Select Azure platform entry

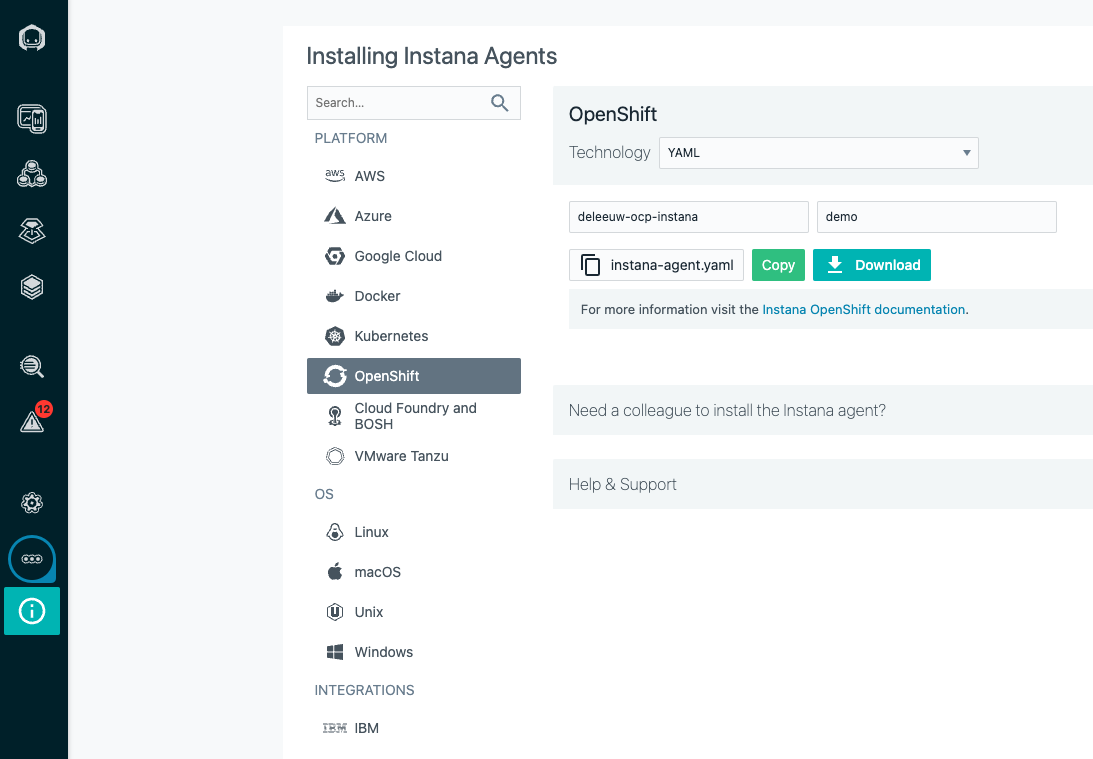[x=413, y=216]
